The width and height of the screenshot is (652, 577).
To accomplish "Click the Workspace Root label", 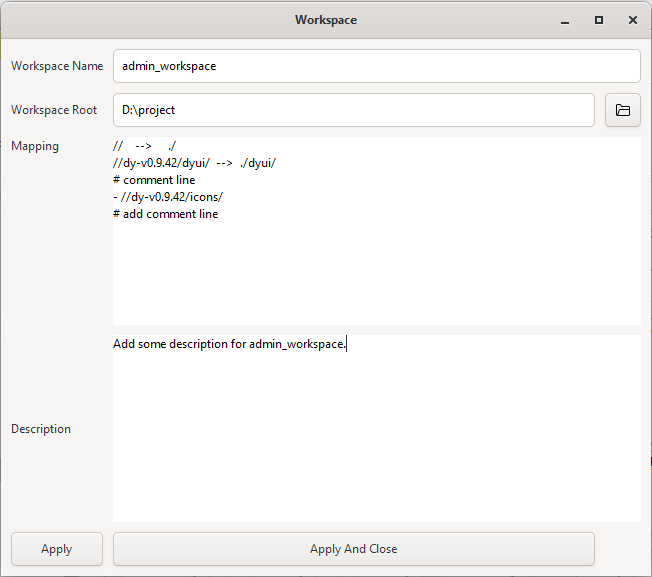I will tap(54, 110).
